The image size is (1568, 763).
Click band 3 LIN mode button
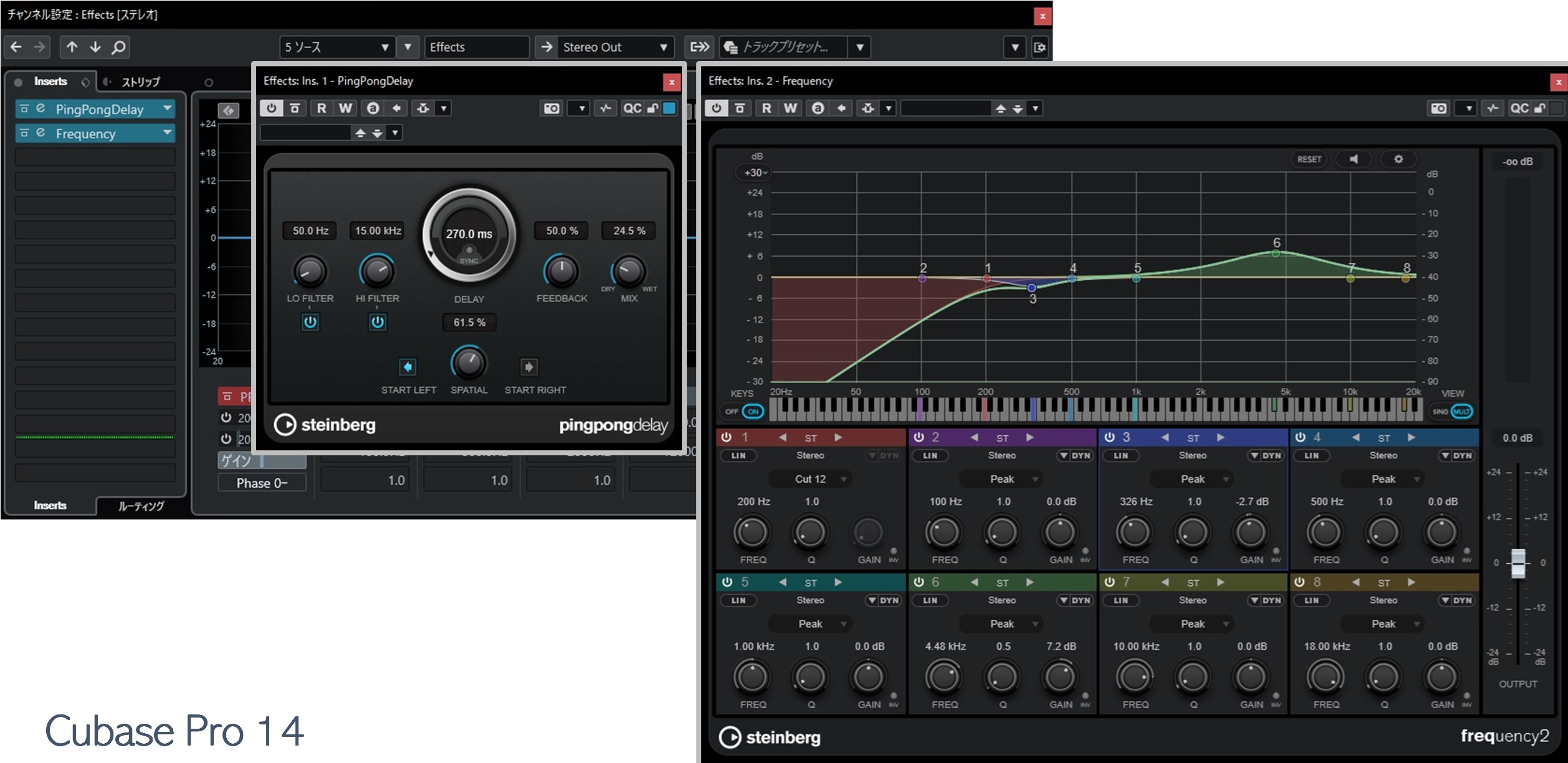click(1121, 456)
